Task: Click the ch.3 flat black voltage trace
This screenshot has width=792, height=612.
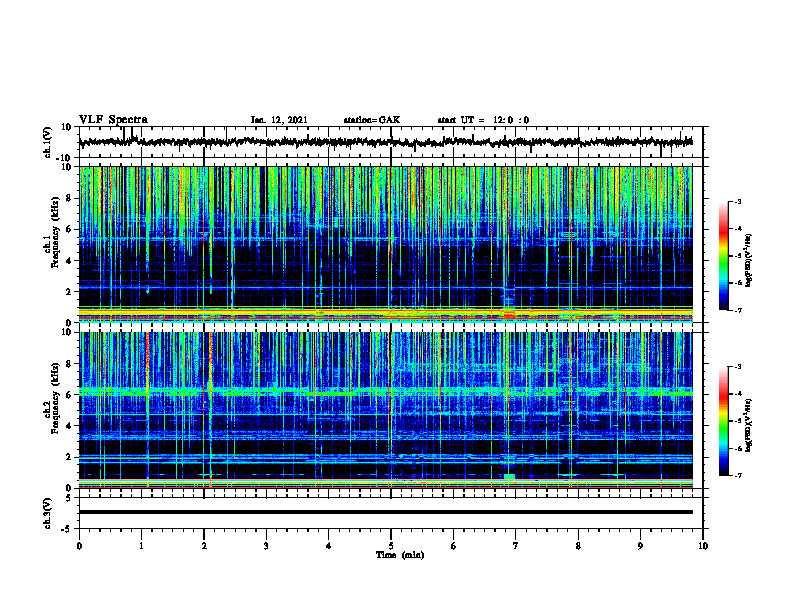Action: [385, 512]
